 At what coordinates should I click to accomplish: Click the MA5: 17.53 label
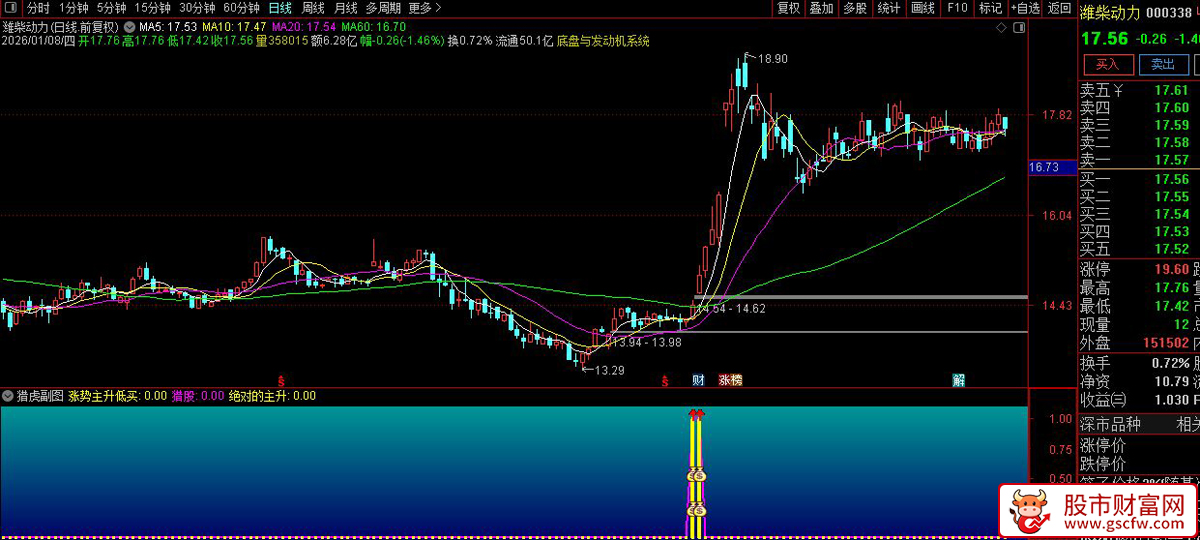[168, 26]
